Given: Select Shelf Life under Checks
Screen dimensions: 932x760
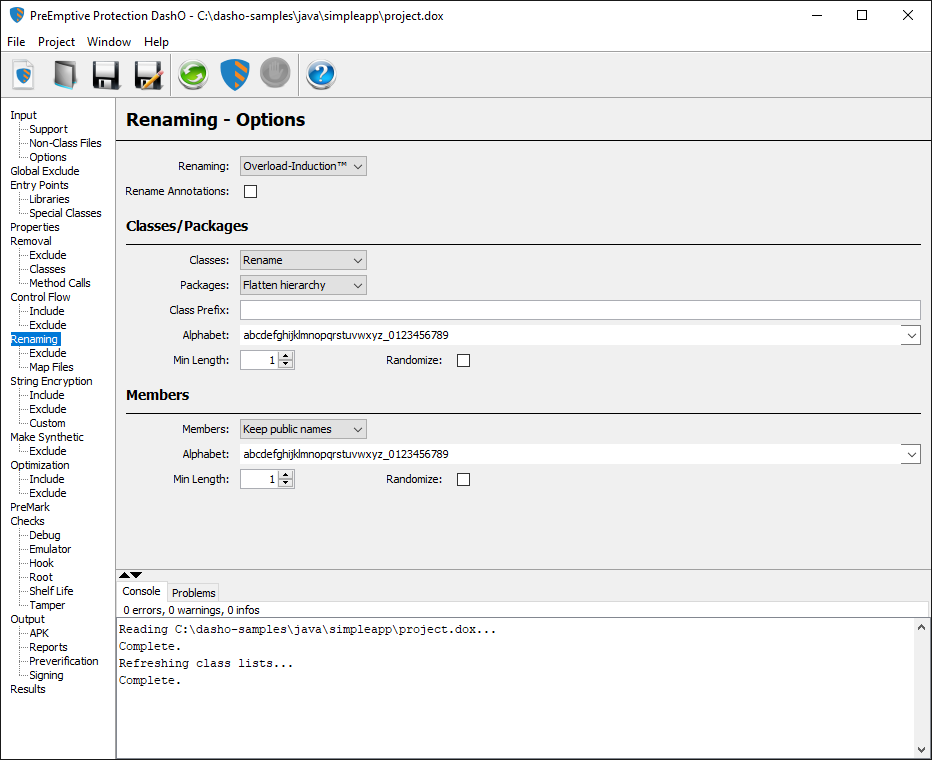Looking at the screenshot, I should pyautogui.click(x=51, y=591).
